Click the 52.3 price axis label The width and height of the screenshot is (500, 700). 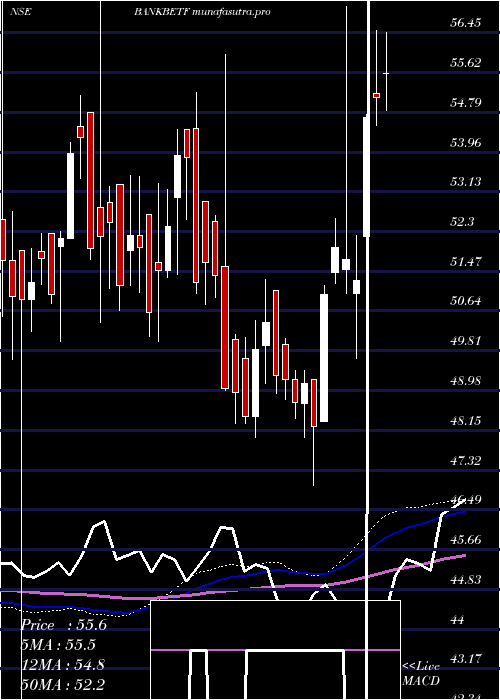[x=462, y=221]
